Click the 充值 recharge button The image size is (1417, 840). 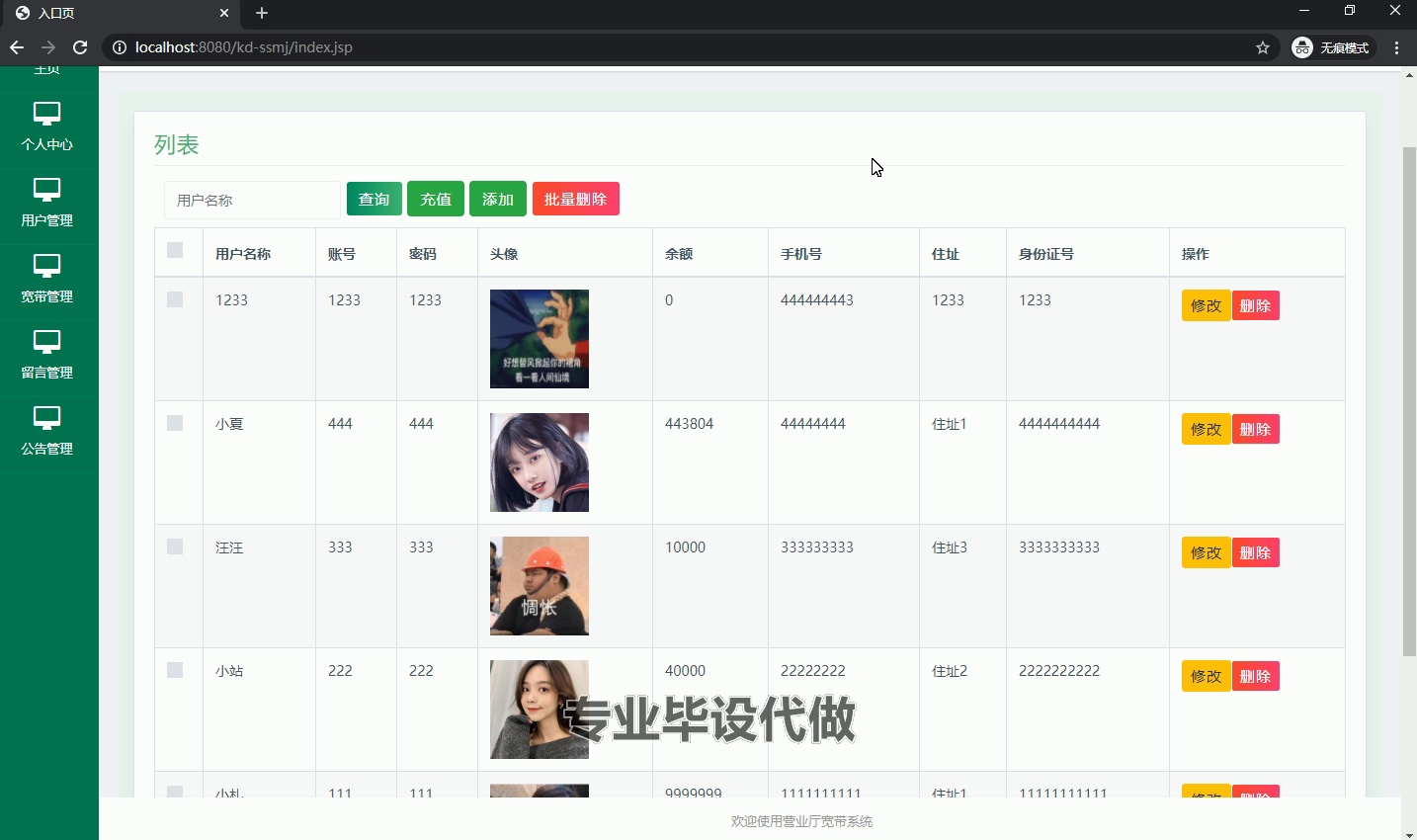(x=436, y=199)
